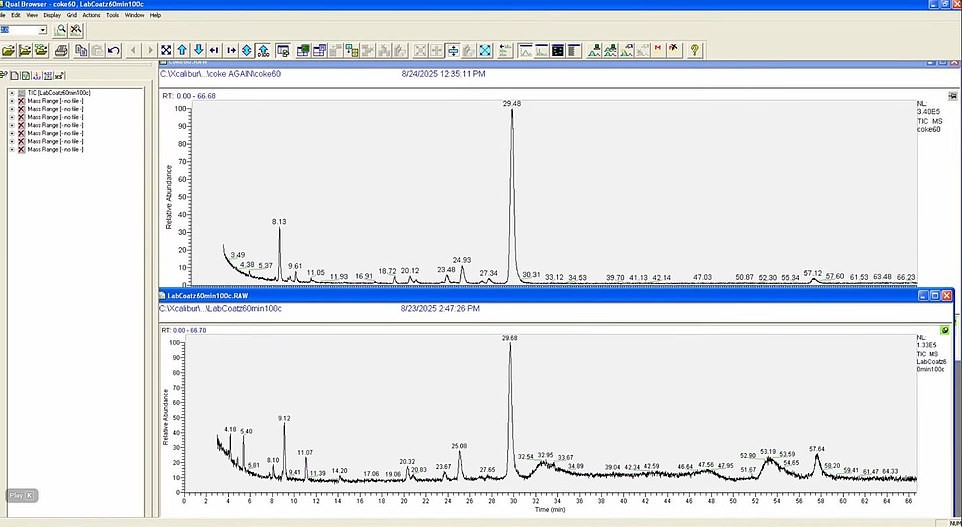This screenshot has width=962, height=527.
Task: Toggle the TIC LabCoatz60min100c trace icon
Action: pos(21,93)
